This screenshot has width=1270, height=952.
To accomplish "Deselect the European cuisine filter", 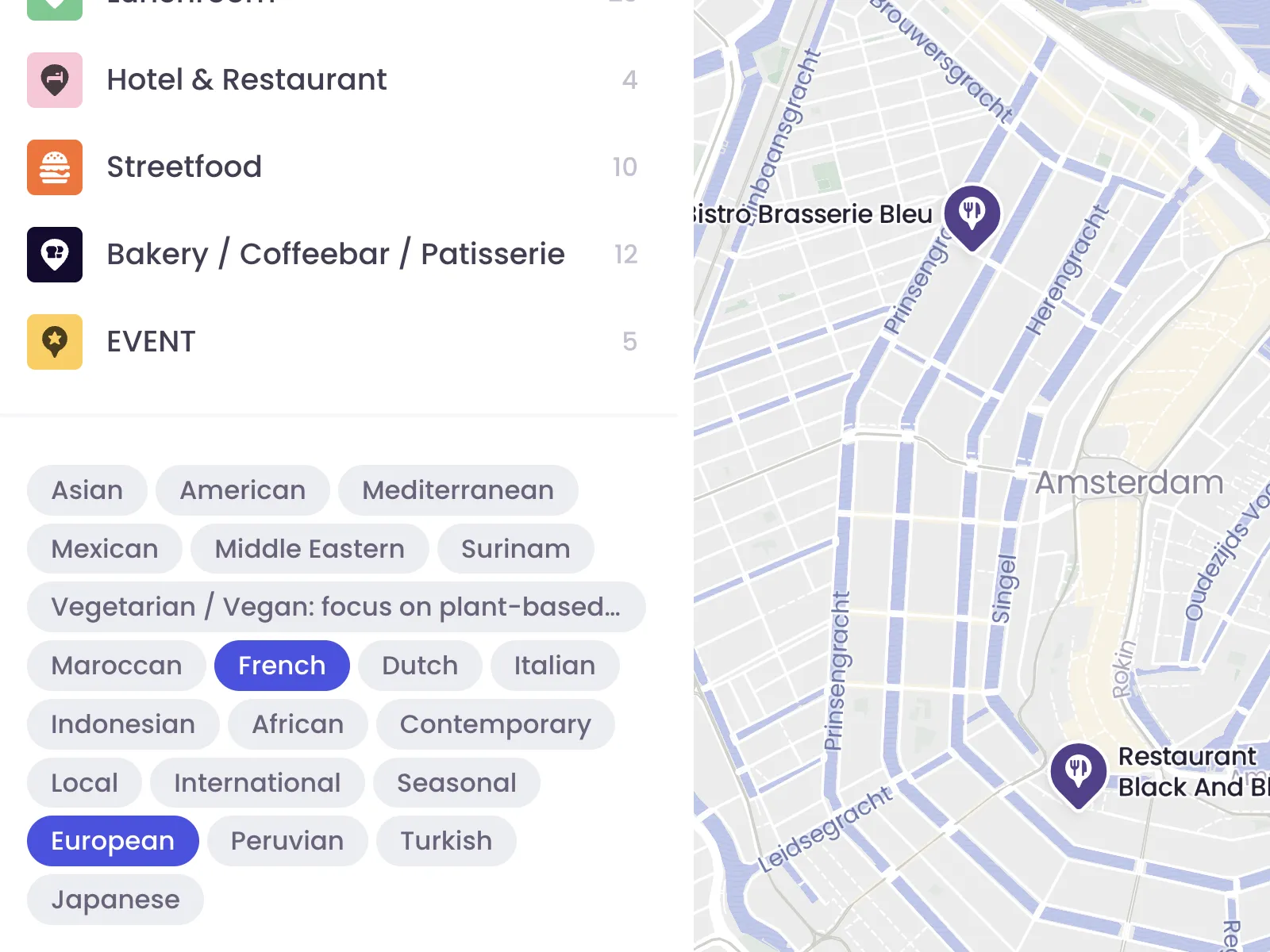I will 113,841.
